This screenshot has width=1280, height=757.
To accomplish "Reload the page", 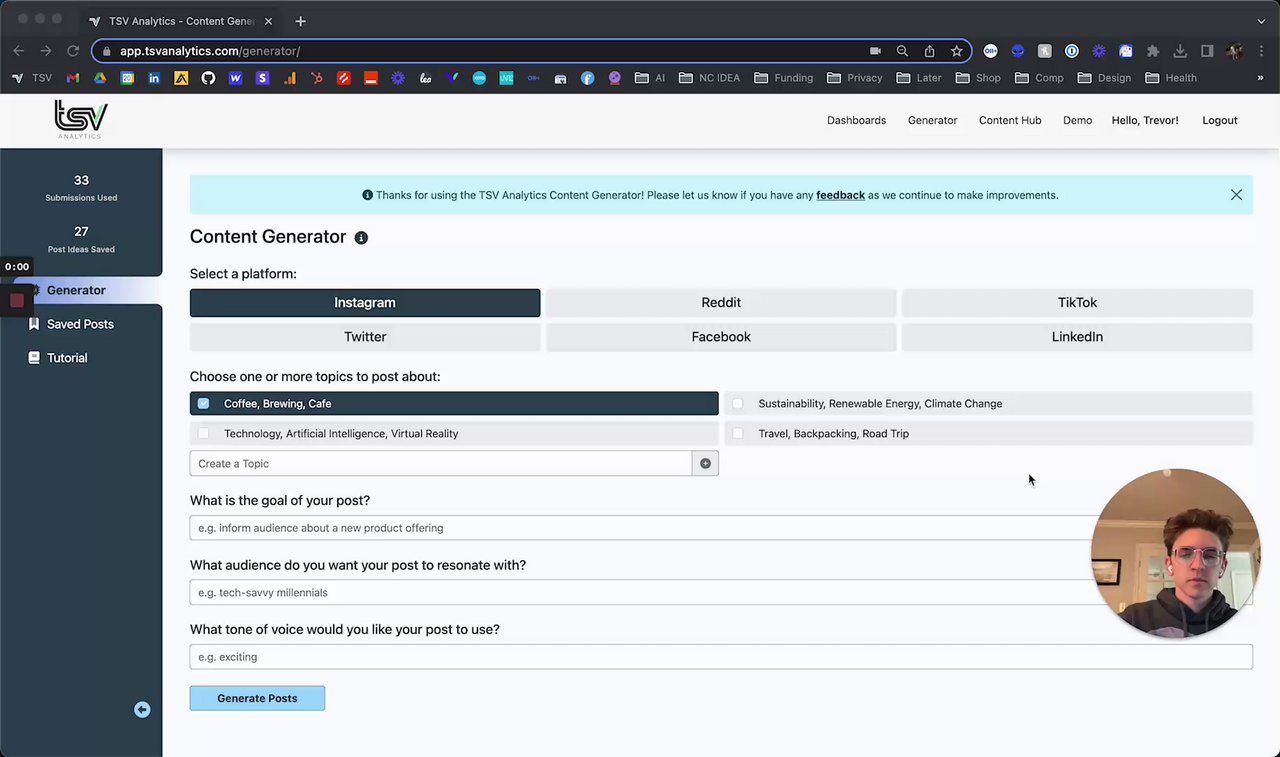I will (73, 51).
